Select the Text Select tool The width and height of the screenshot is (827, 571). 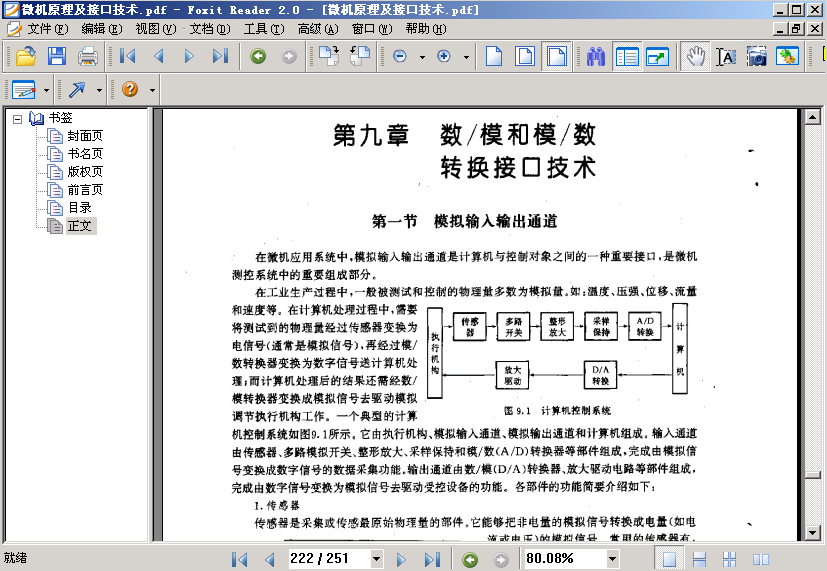point(726,56)
